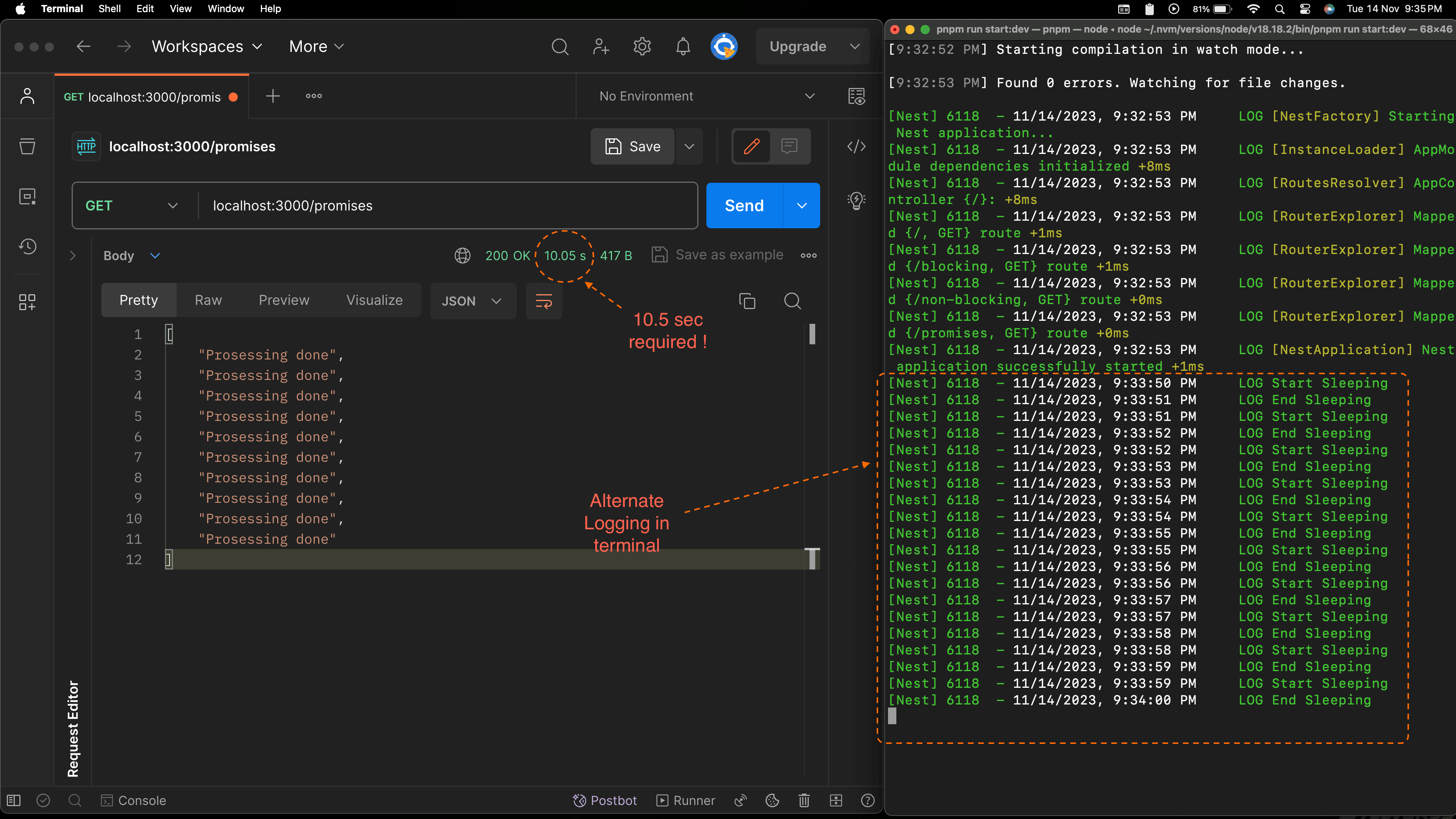
Task: Open the invite collaborators icon
Action: [x=601, y=46]
